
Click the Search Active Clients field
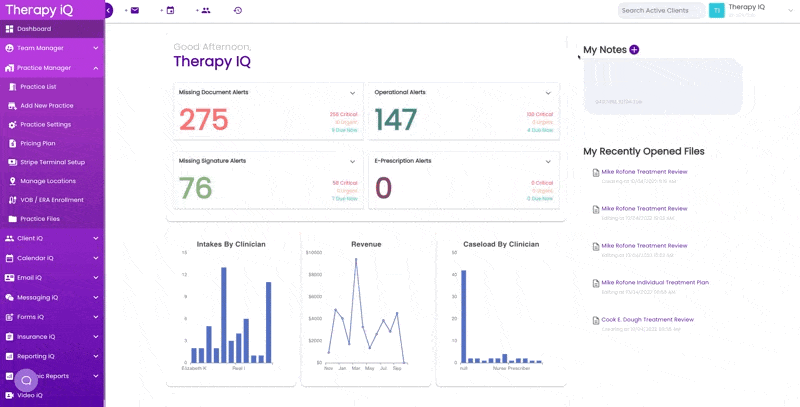661,10
